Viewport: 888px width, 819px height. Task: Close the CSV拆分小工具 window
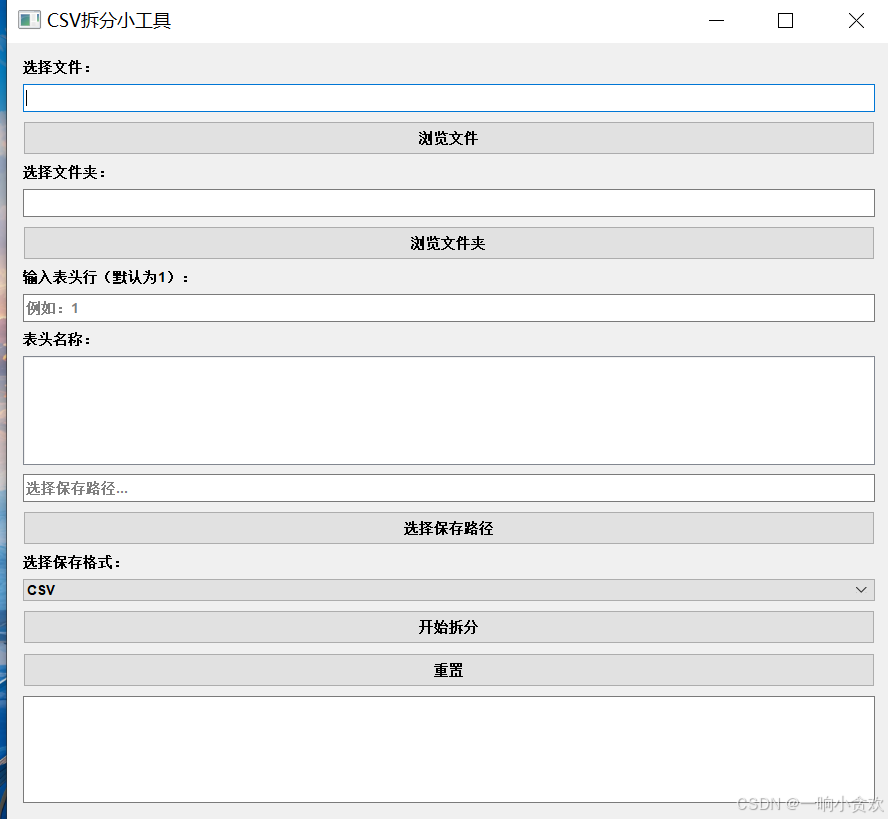coord(856,20)
